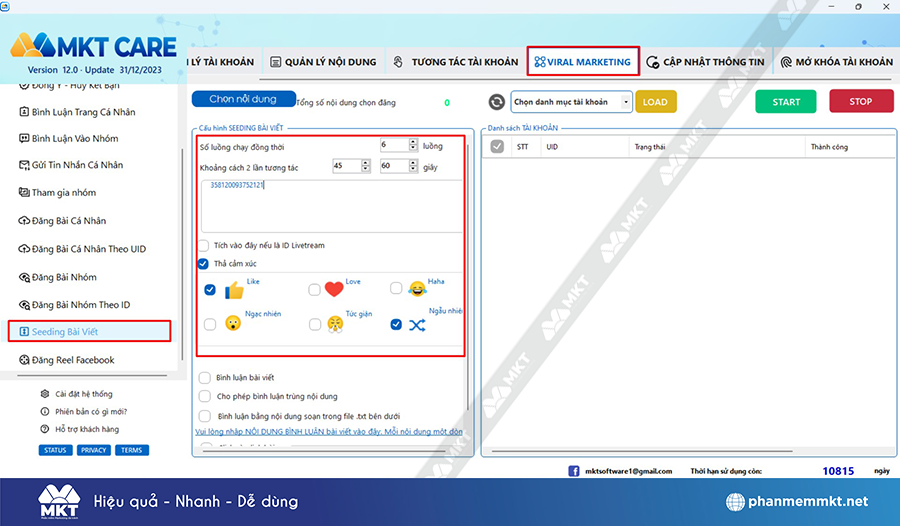Screen dimensions: 900x526
Task: Click the yellow LOAD button
Action: [x=655, y=102]
